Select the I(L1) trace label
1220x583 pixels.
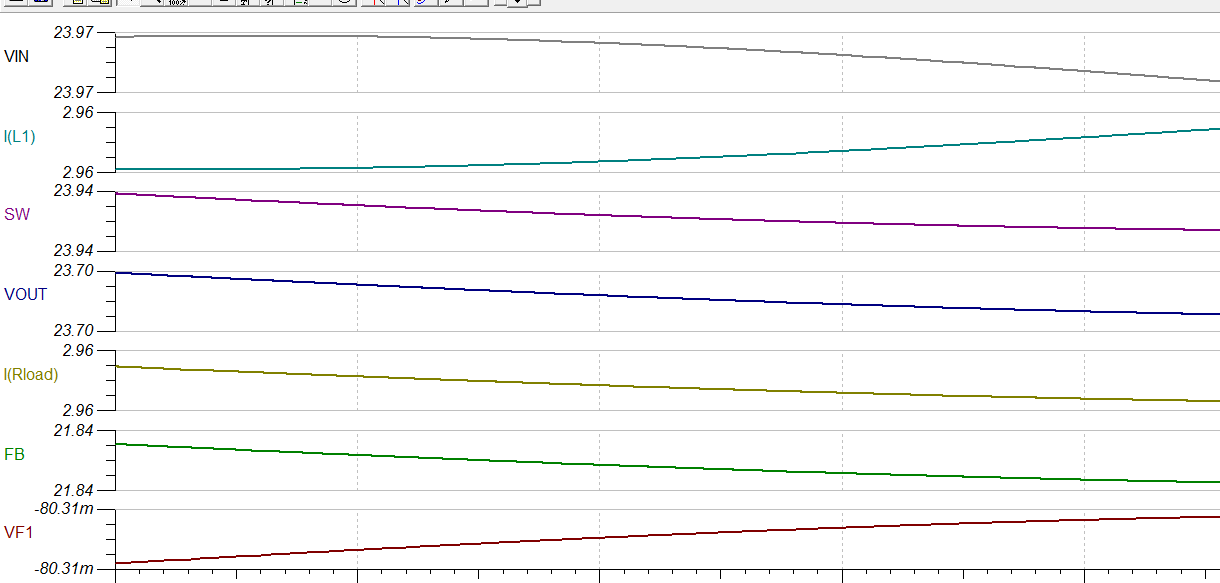pos(19,137)
